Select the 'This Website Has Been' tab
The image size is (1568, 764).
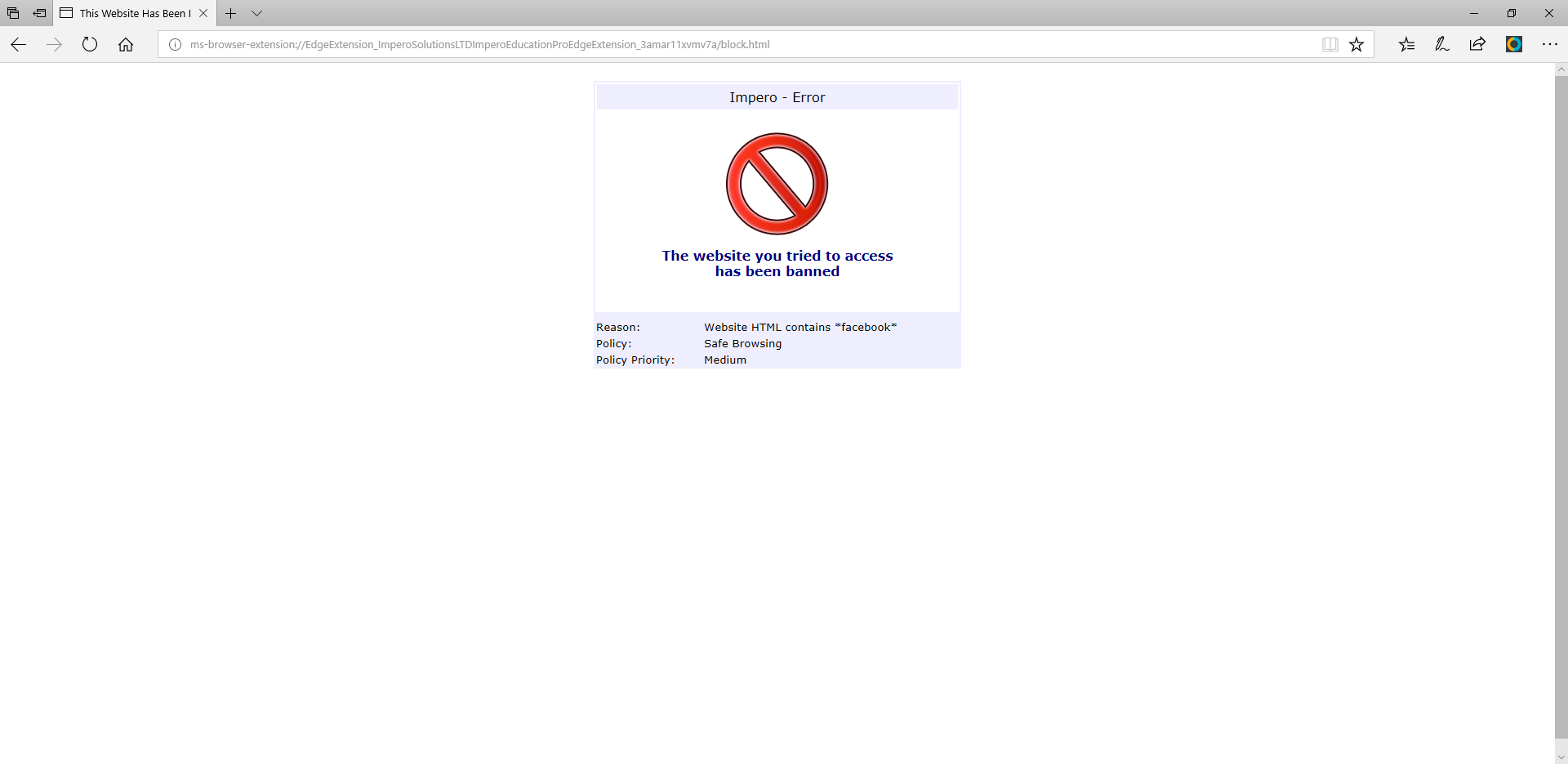pos(135,13)
